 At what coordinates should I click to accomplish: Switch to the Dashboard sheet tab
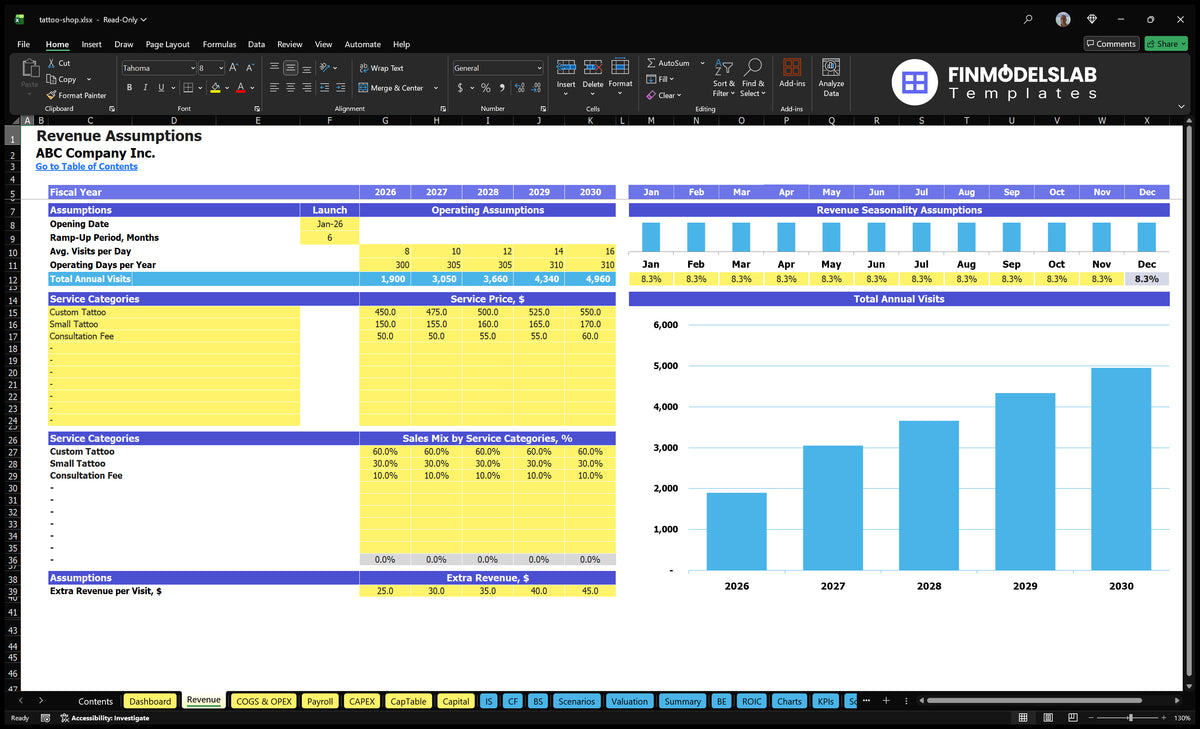pyautogui.click(x=150, y=701)
